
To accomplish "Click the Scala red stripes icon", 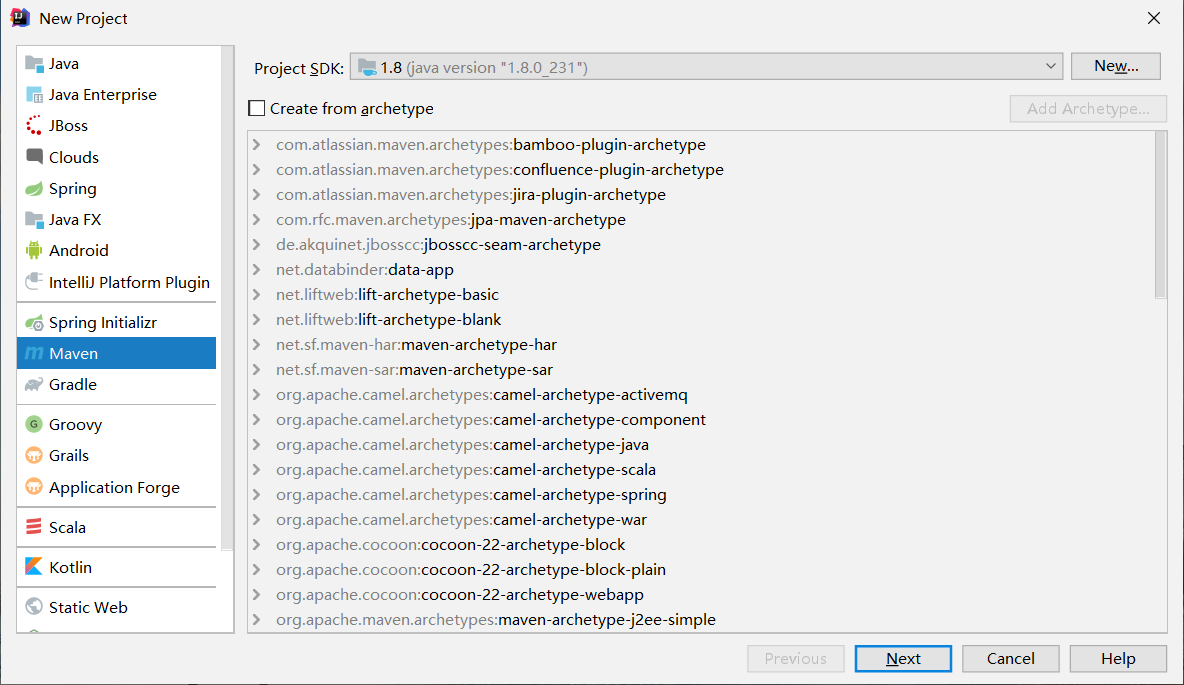I will (34, 526).
